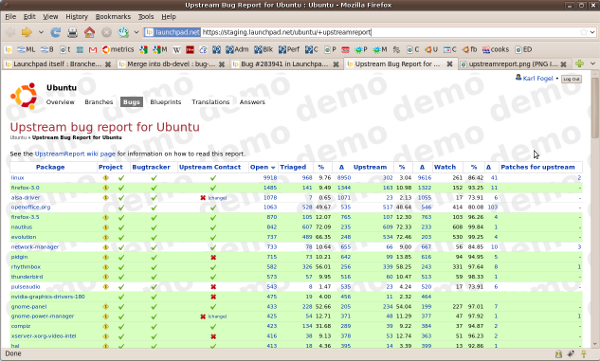Open the View menu

point(51,16)
